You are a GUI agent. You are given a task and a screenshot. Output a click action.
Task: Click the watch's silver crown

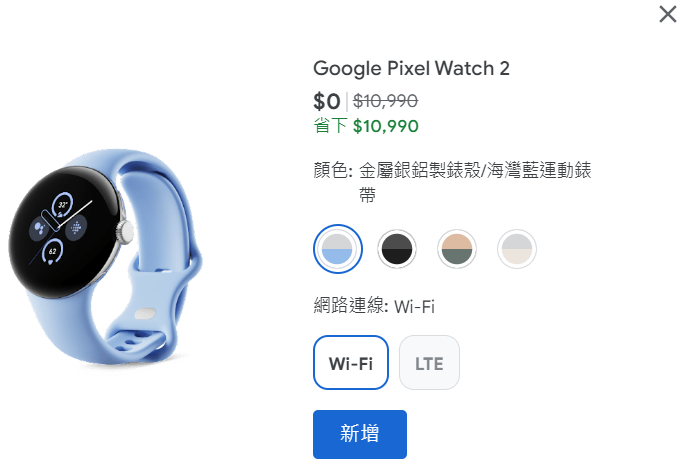point(125,232)
